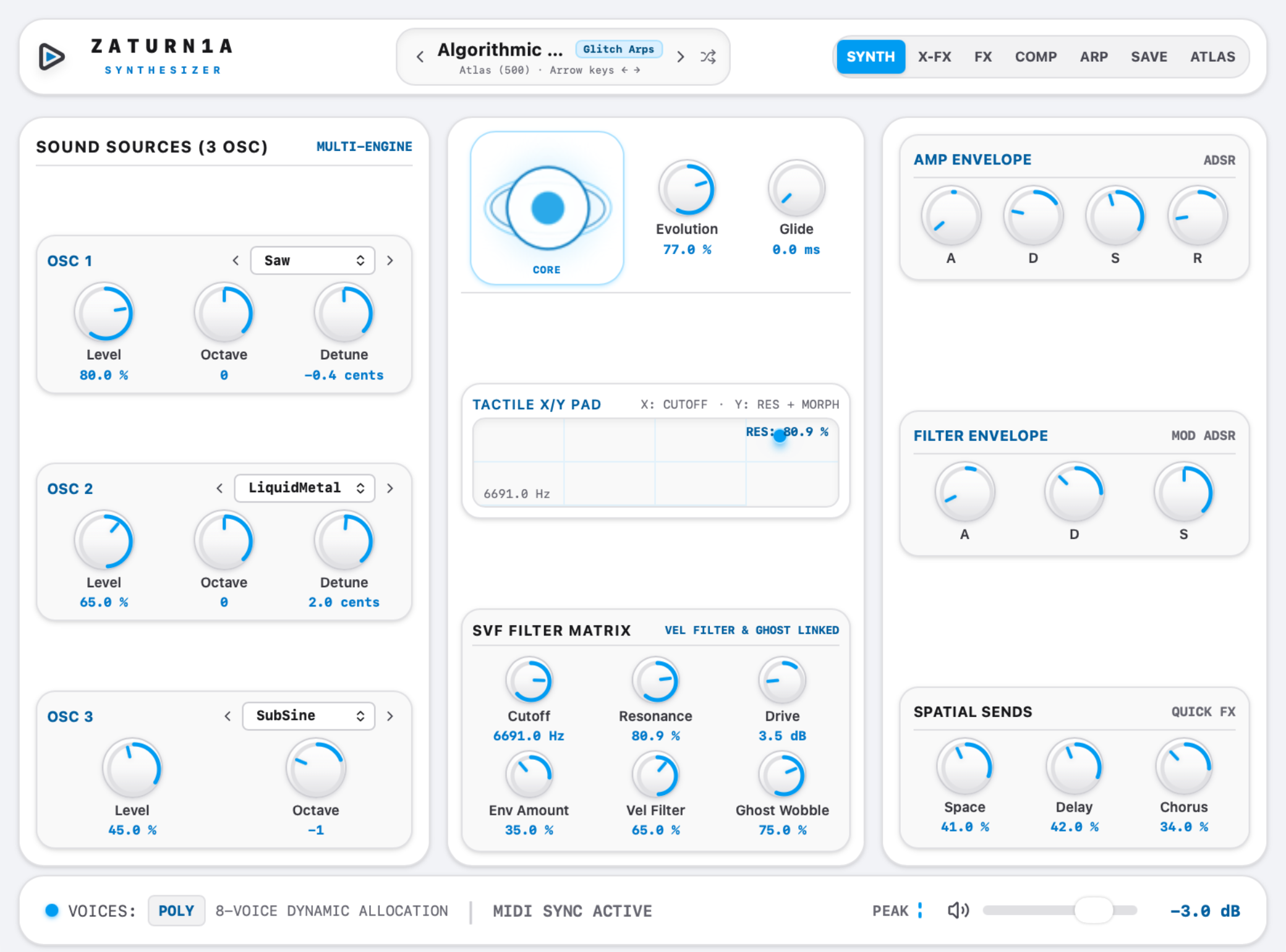Screen dimensions: 1286x952
Task: Click the Space send knob
Action: pos(964,767)
